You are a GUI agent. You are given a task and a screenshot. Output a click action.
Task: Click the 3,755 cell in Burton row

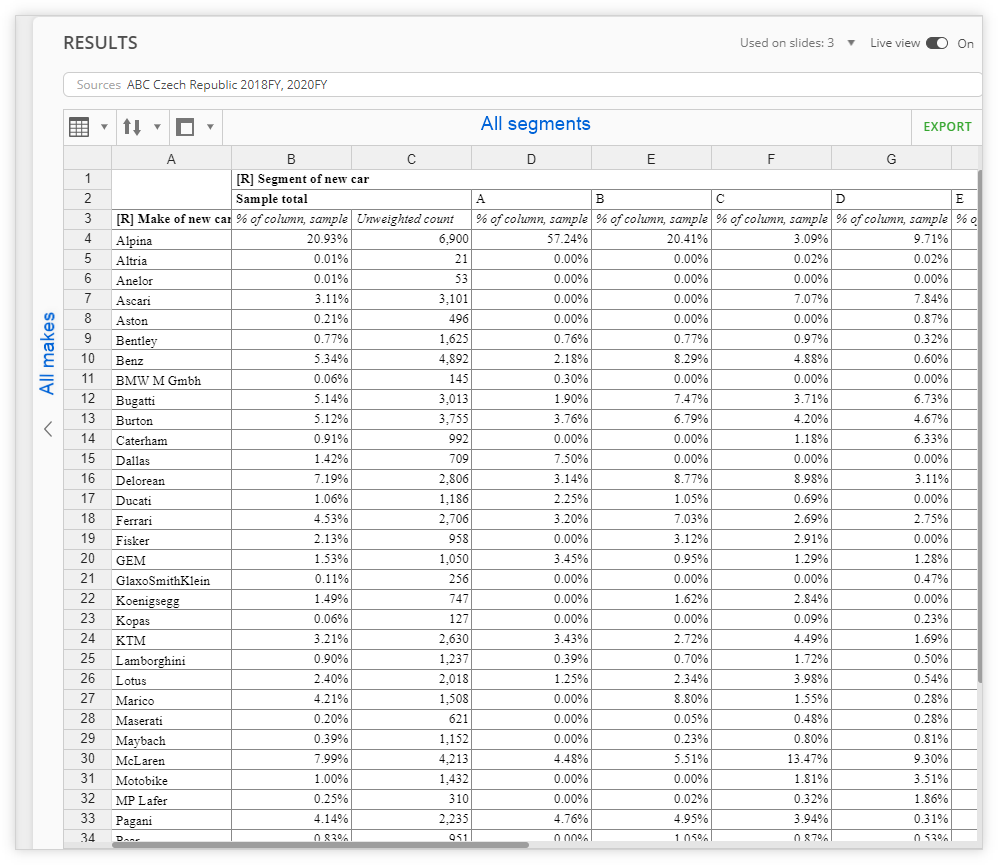[x=411, y=419]
